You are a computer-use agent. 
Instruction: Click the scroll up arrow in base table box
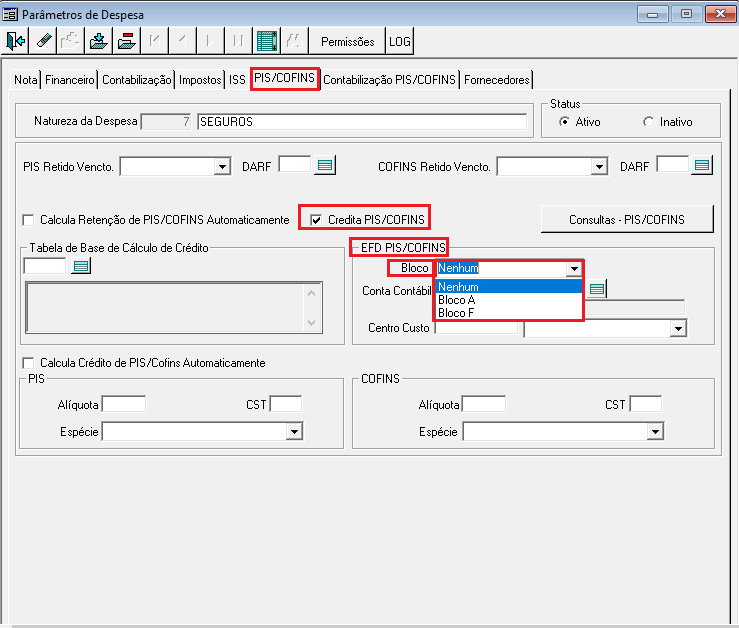click(312, 293)
